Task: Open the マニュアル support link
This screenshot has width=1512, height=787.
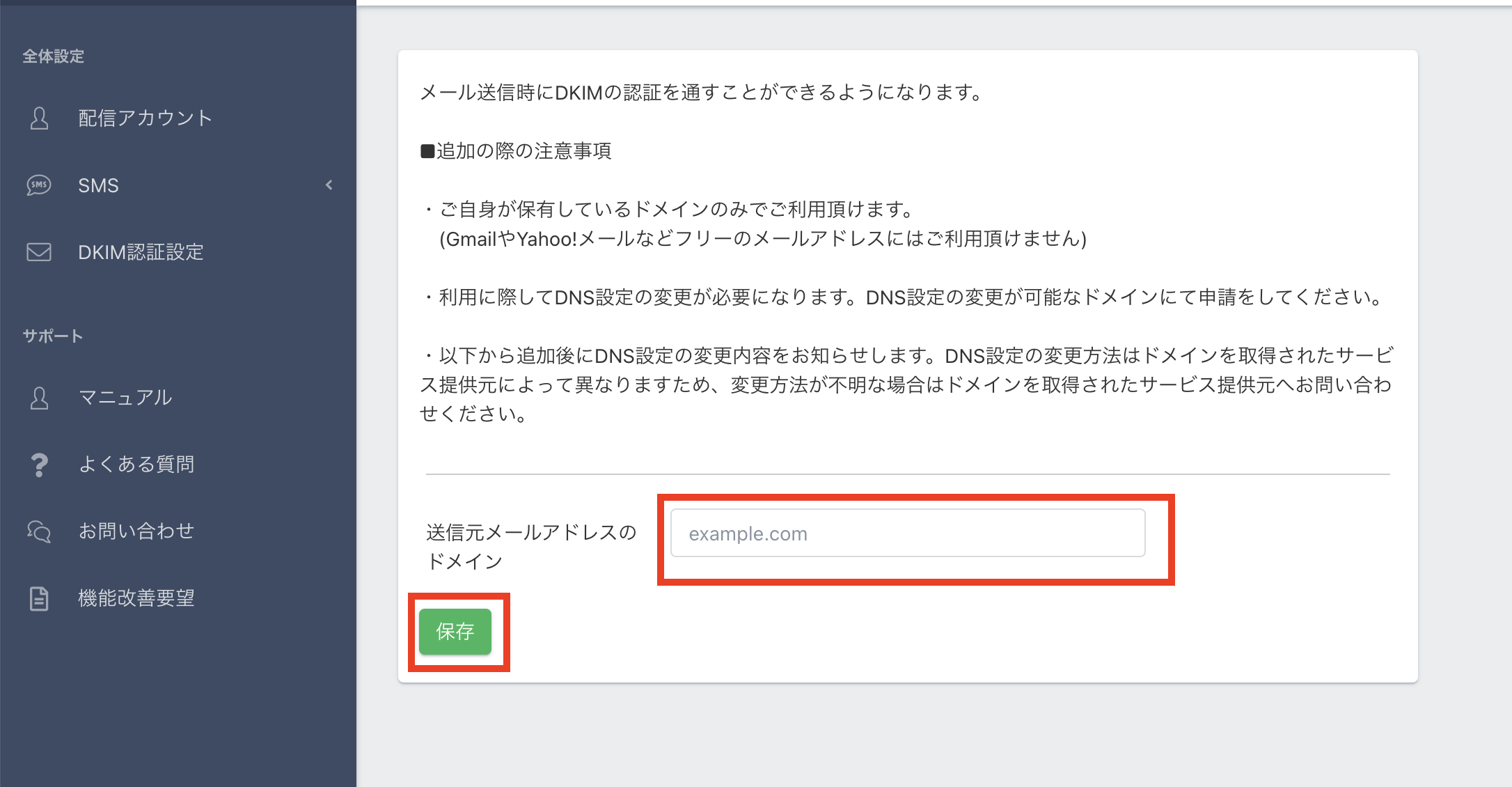Action: coord(125,398)
